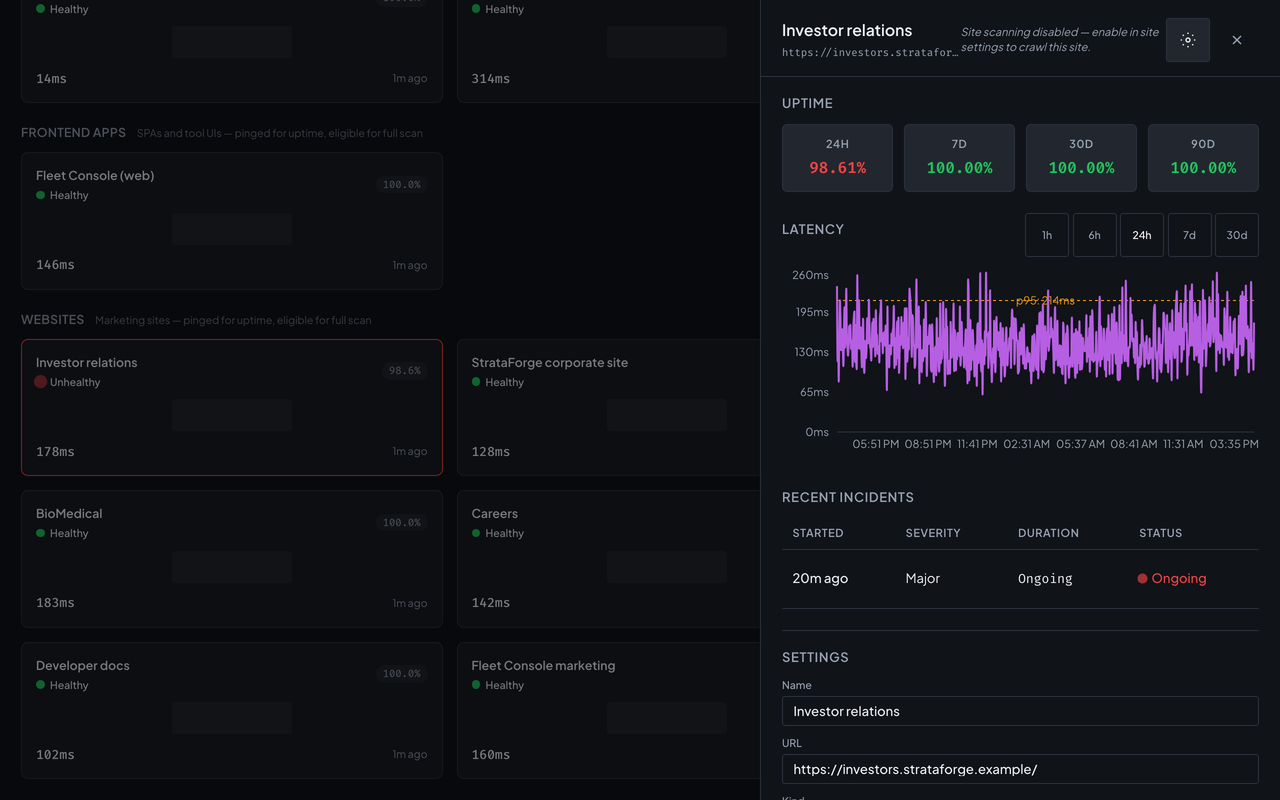This screenshot has height=800, width=1280.
Task: Show the 30d latency range
Action: (1237, 235)
